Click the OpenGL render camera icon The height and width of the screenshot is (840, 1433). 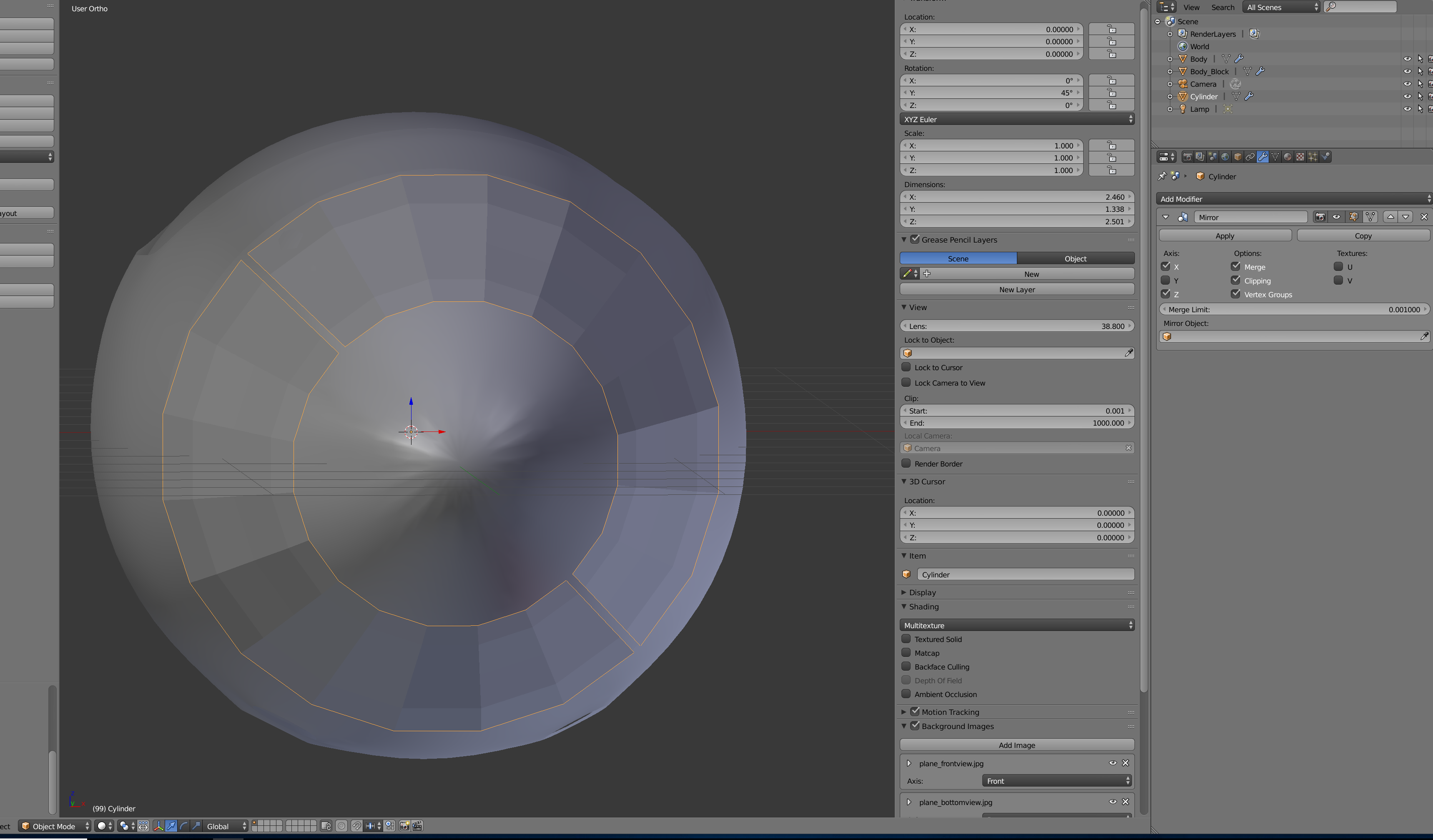coord(404,826)
